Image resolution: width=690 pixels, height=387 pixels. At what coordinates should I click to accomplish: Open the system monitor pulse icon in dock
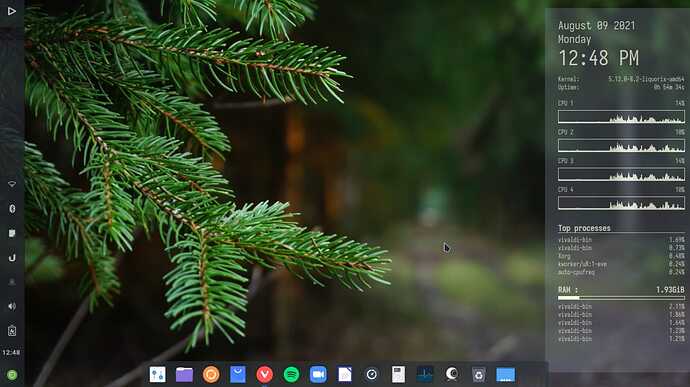[x=425, y=375]
